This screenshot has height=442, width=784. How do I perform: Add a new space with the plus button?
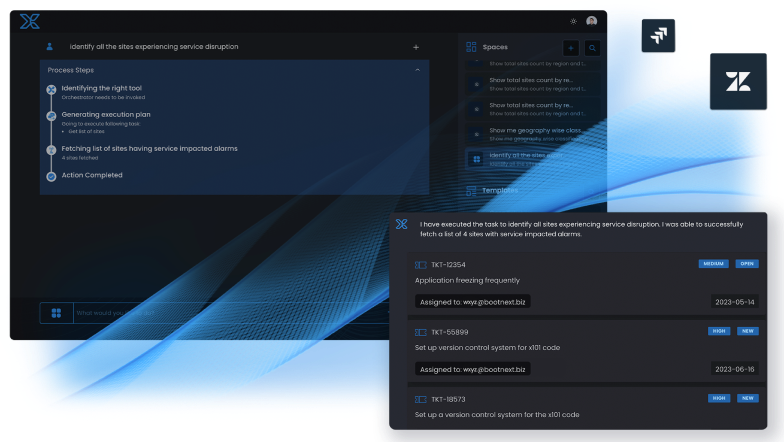point(570,47)
